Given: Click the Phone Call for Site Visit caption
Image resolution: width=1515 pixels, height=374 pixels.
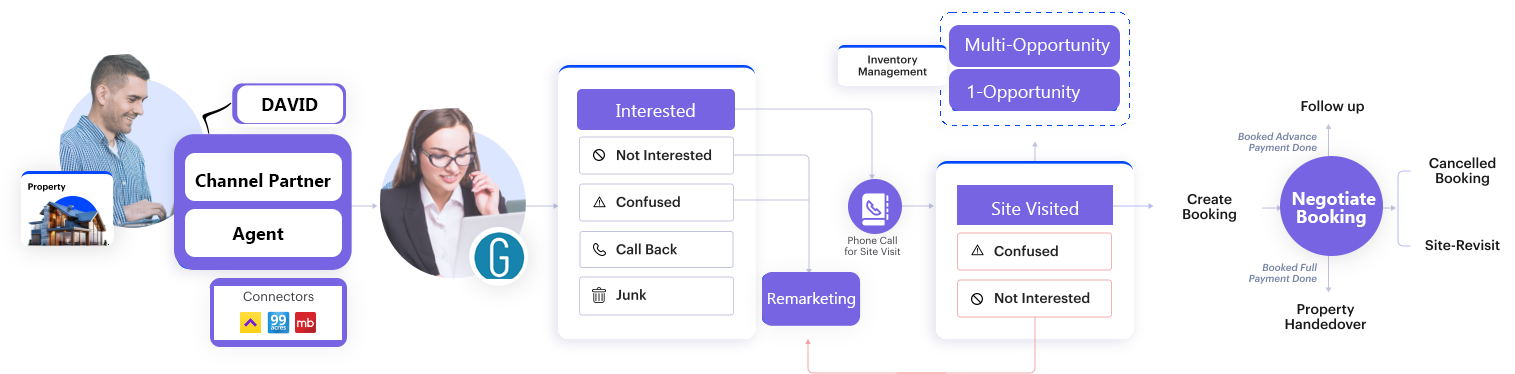Looking at the screenshot, I should (x=872, y=246).
